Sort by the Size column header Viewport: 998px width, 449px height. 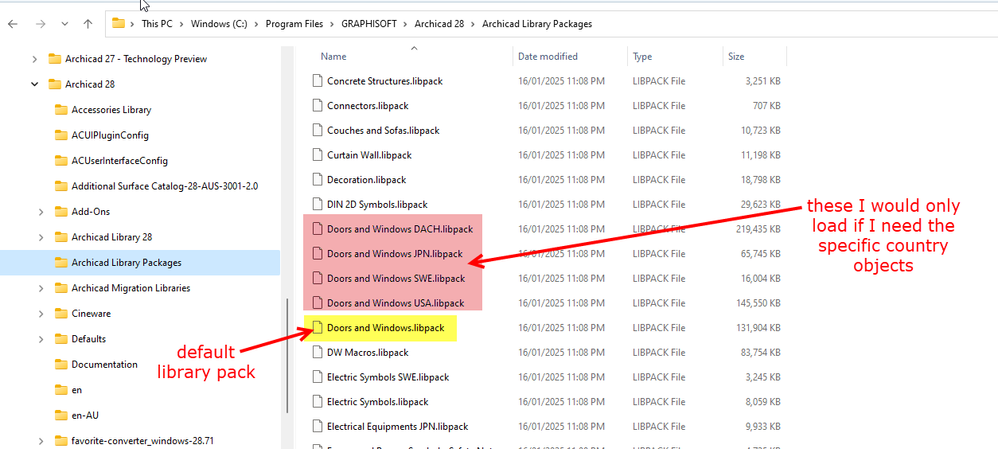[736, 56]
